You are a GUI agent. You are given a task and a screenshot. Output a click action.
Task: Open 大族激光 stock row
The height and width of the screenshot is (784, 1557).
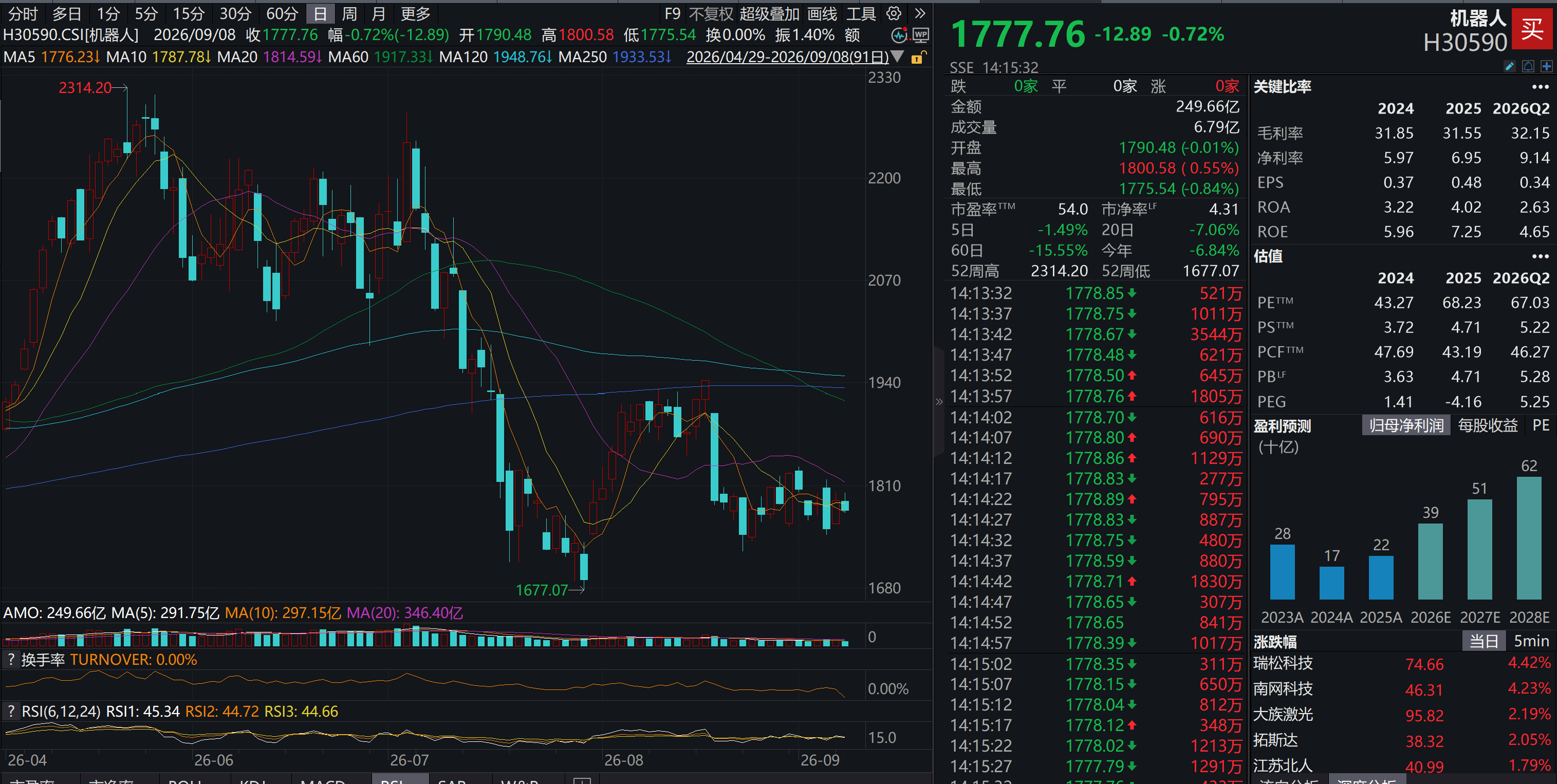(1402, 715)
